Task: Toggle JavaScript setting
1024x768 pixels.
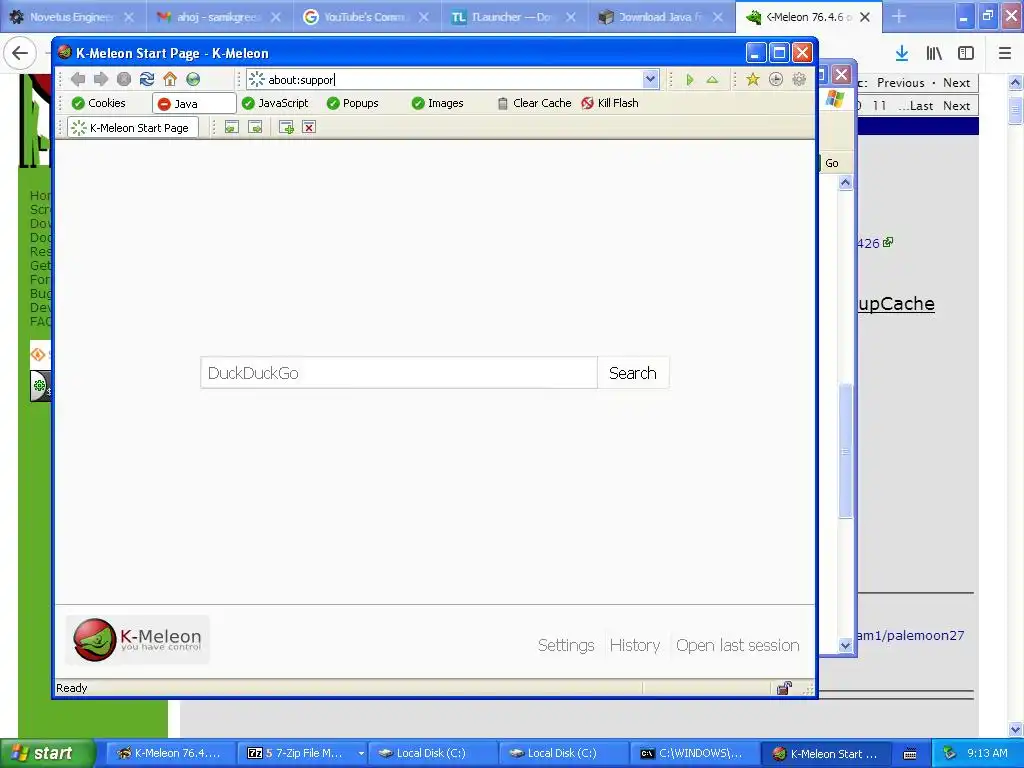Action: click(275, 103)
